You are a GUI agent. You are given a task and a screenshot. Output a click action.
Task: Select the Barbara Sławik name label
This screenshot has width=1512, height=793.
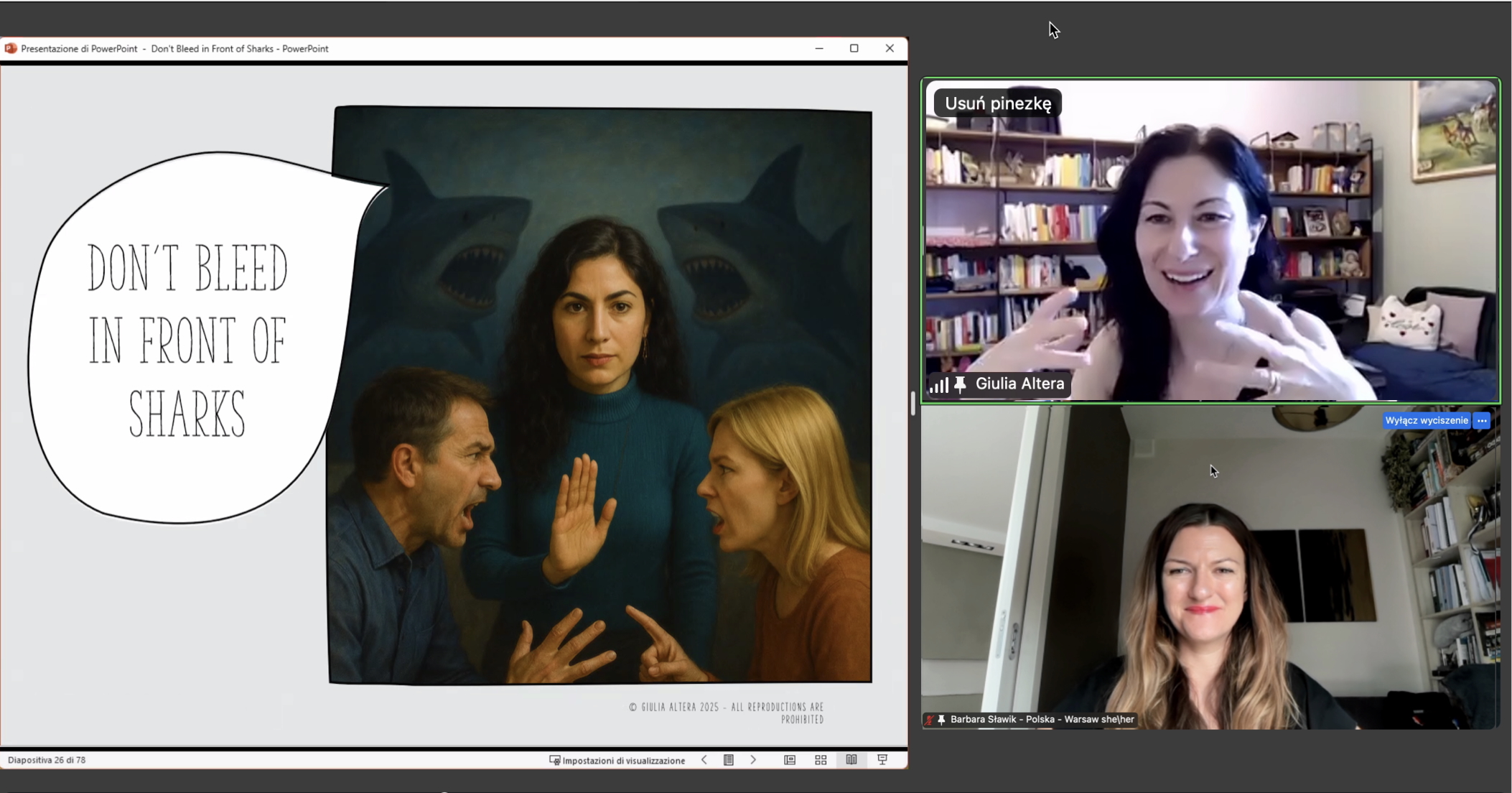pyautogui.click(x=1042, y=719)
